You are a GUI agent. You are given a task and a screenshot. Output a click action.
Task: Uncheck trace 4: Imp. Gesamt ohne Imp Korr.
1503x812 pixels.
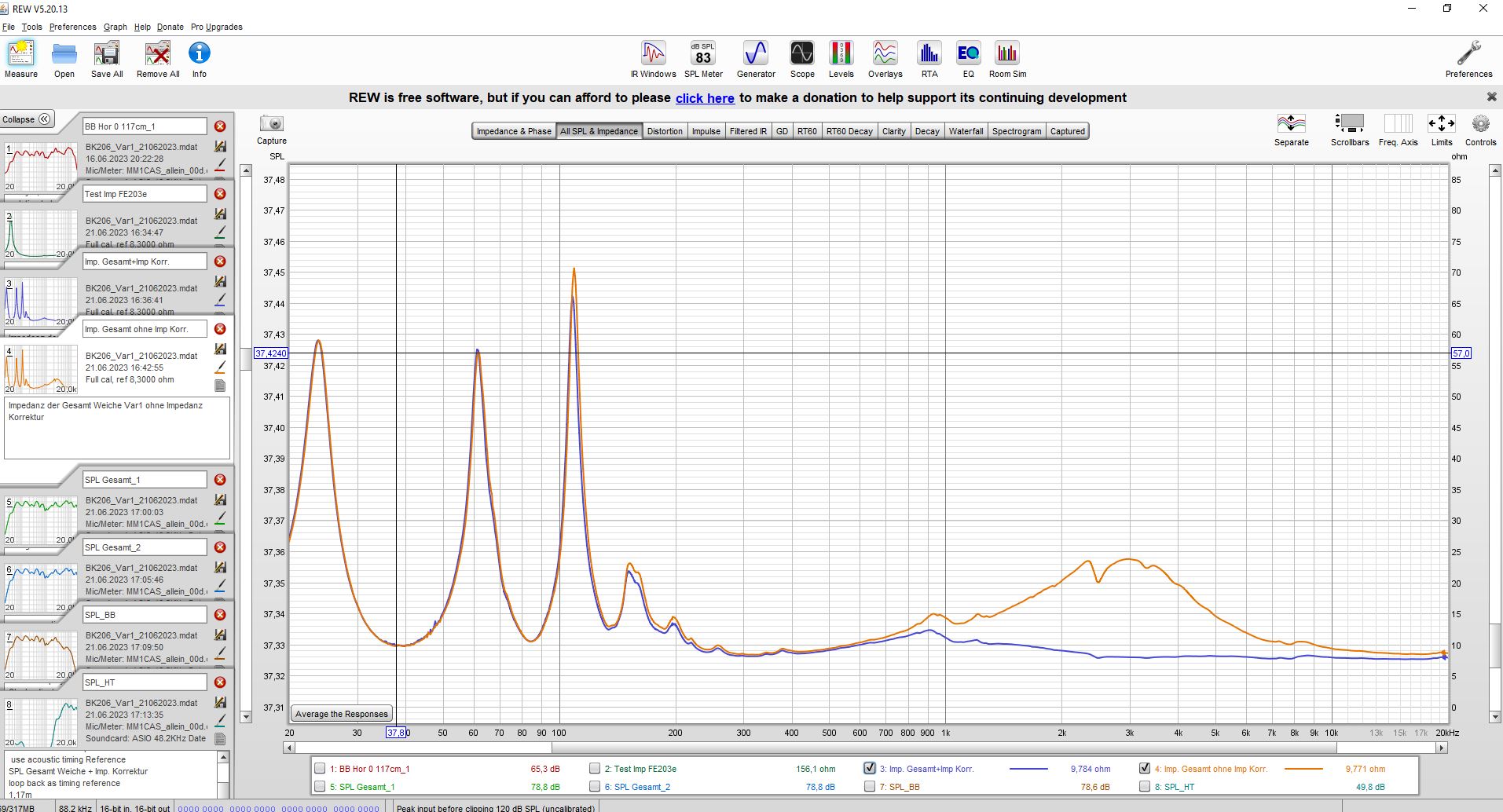[1145, 769]
